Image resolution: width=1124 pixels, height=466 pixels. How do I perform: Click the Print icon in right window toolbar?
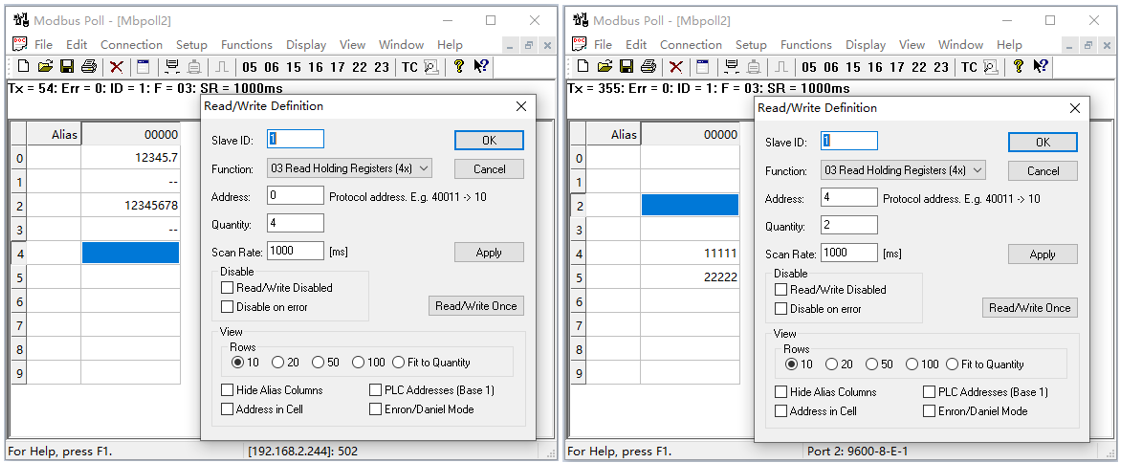tap(648, 67)
